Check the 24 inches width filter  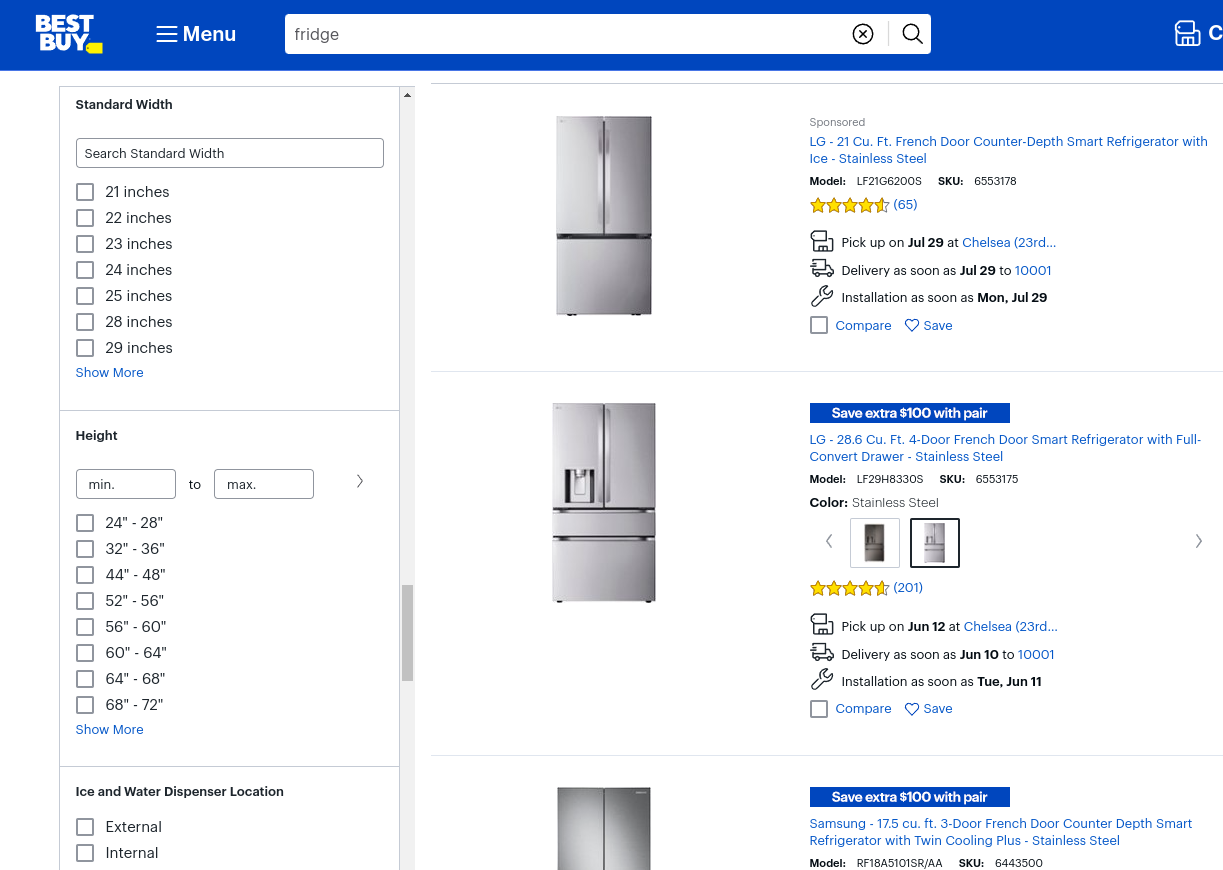coord(85,270)
